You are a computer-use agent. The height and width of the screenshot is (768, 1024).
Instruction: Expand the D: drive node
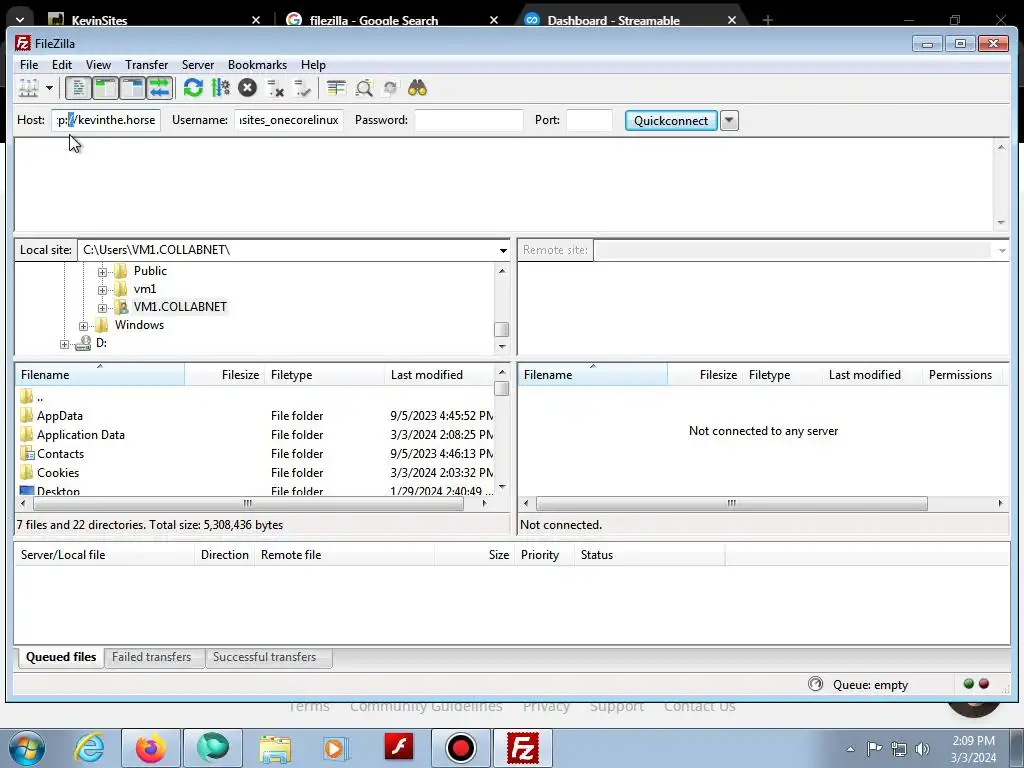[65, 344]
